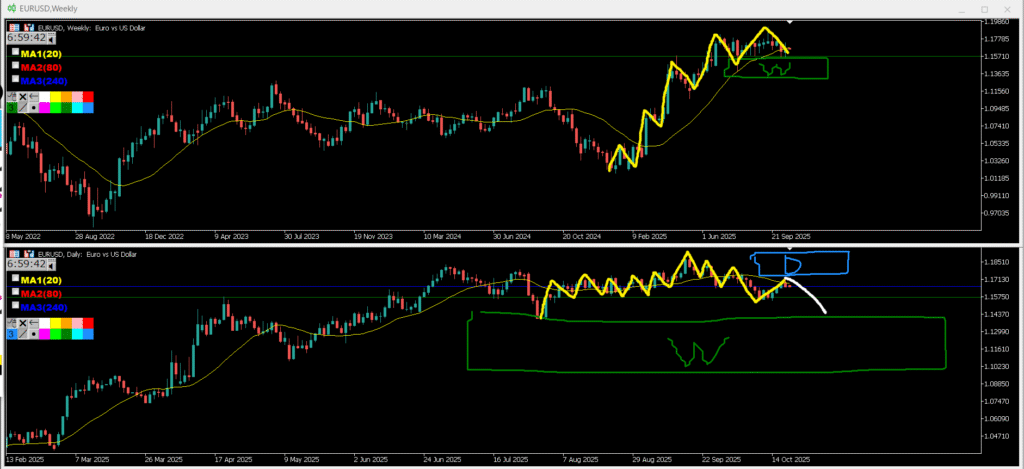Select the line drawing tool on Weekly palette
Image resolution: width=1024 pixels, height=469 pixels.
click(x=23, y=108)
